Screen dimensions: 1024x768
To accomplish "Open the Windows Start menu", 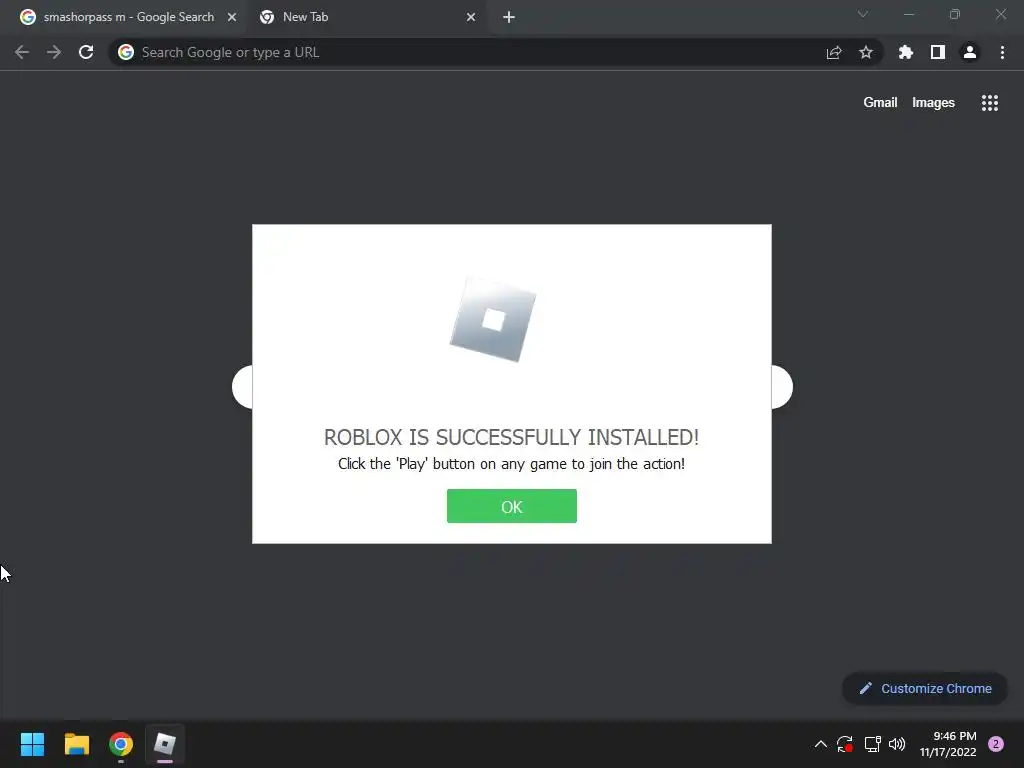I will click(x=32, y=744).
